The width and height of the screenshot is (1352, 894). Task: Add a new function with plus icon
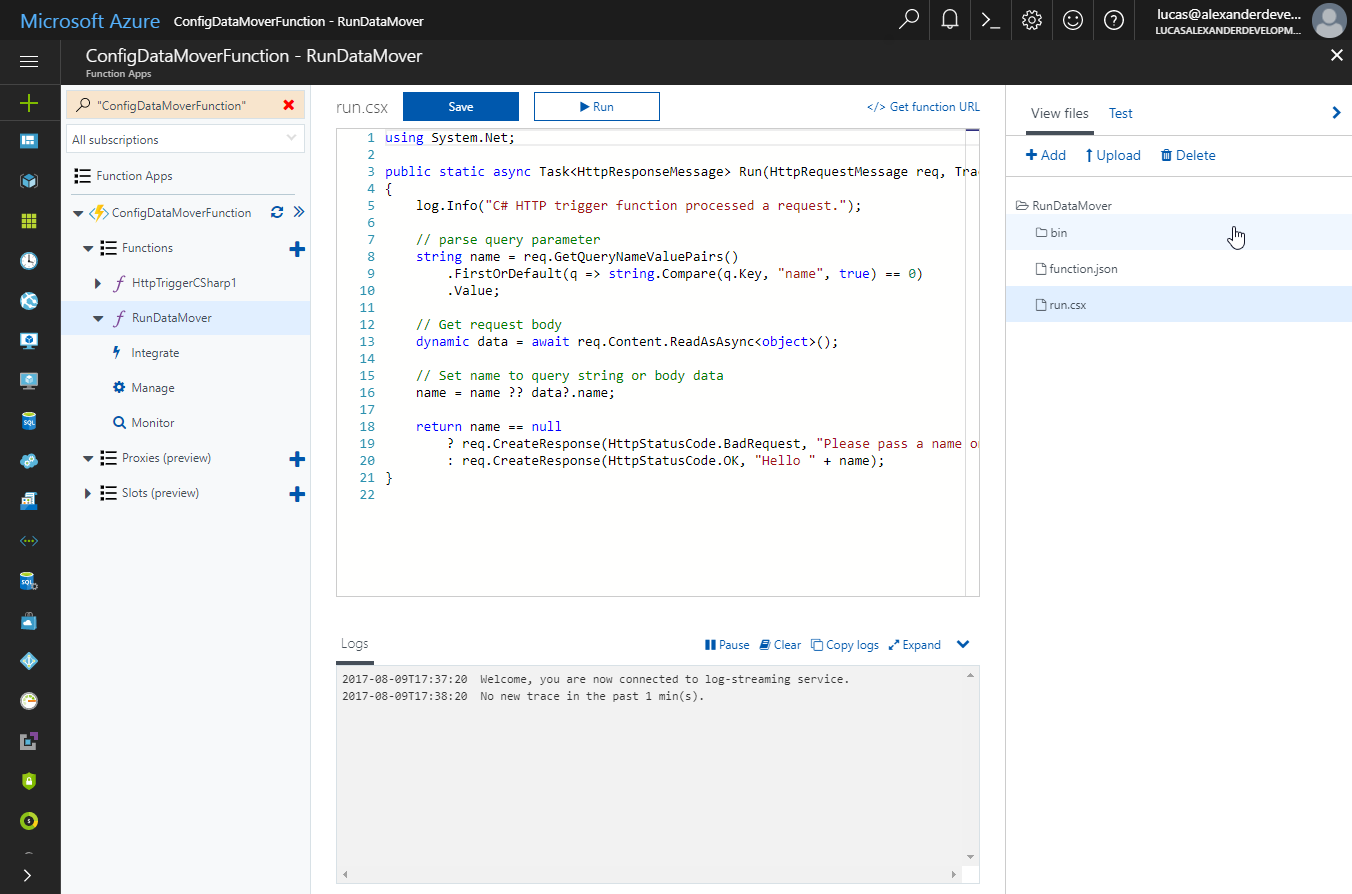(x=296, y=249)
